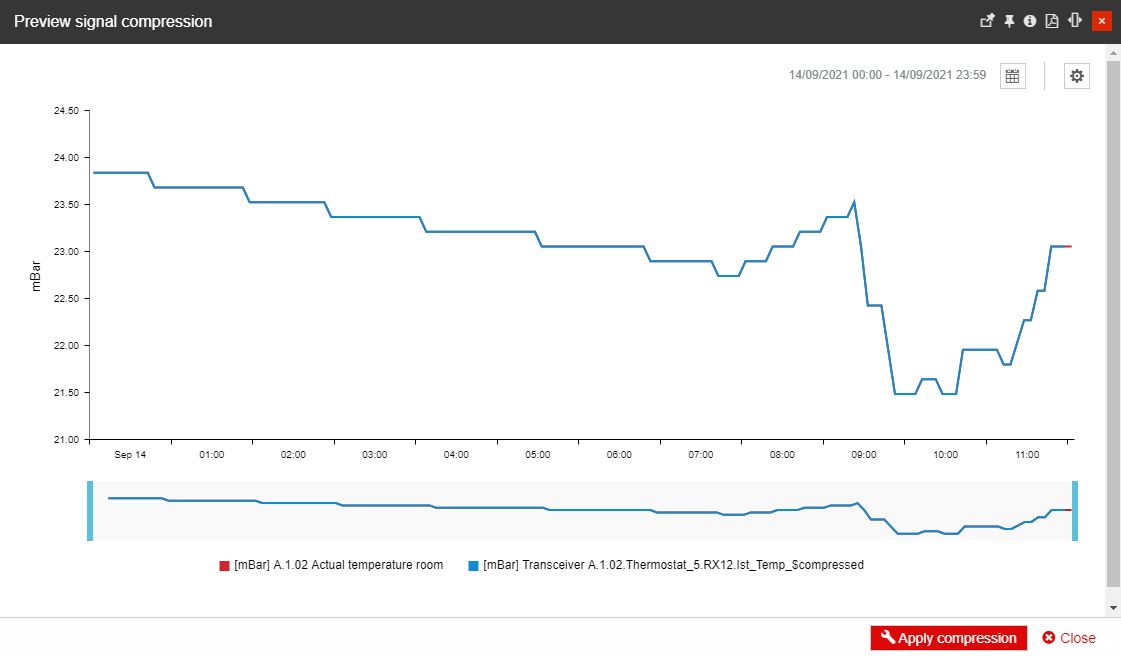The width and height of the screenshot is (1121, 656).
Task: Click the Close link at bottom
Action: pos(1069,638)
